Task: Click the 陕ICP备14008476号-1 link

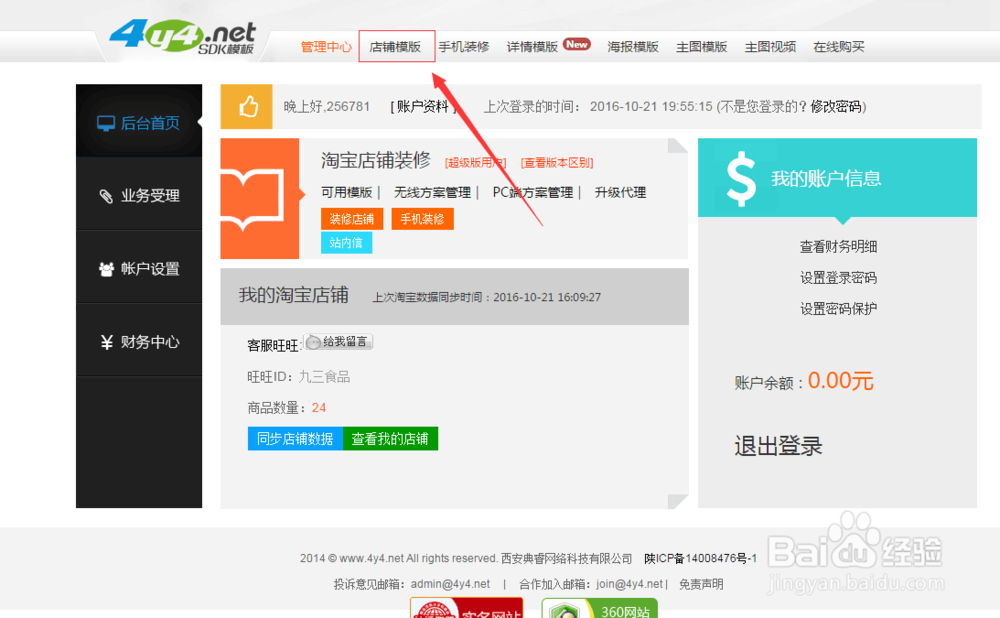Action: tap(700, 558)
